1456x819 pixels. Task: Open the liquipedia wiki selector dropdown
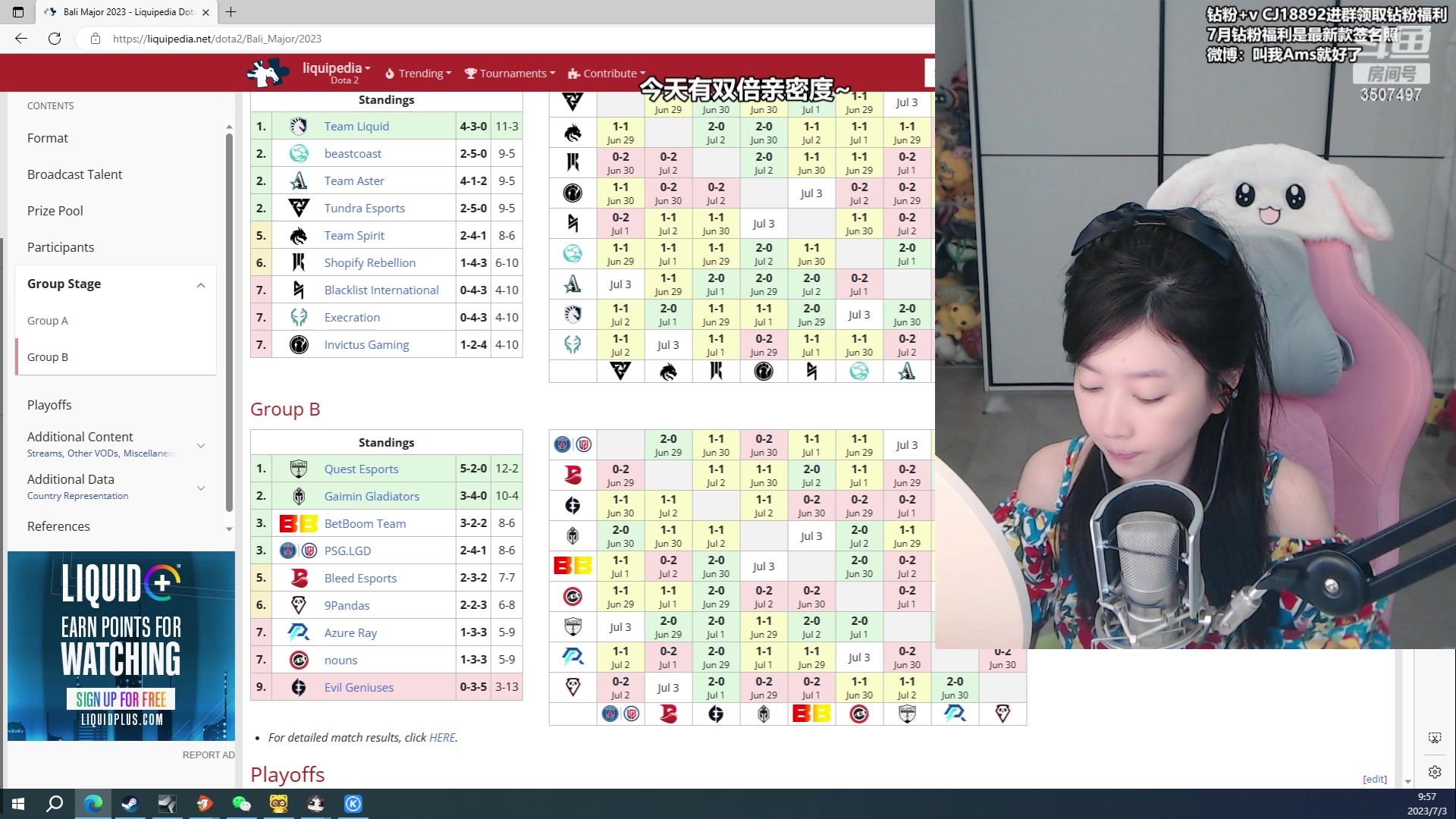[x=336, y=73]
